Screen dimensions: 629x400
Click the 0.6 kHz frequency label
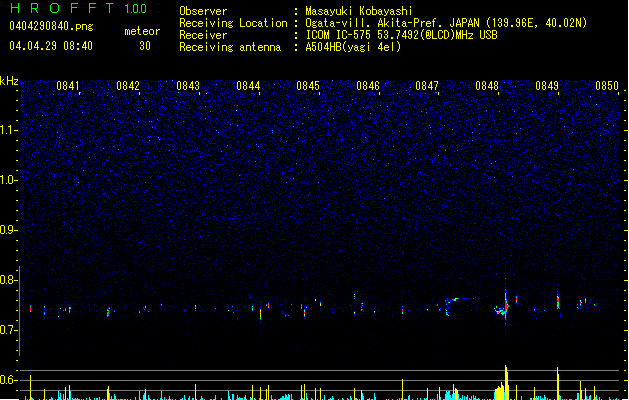coord(9,380)
